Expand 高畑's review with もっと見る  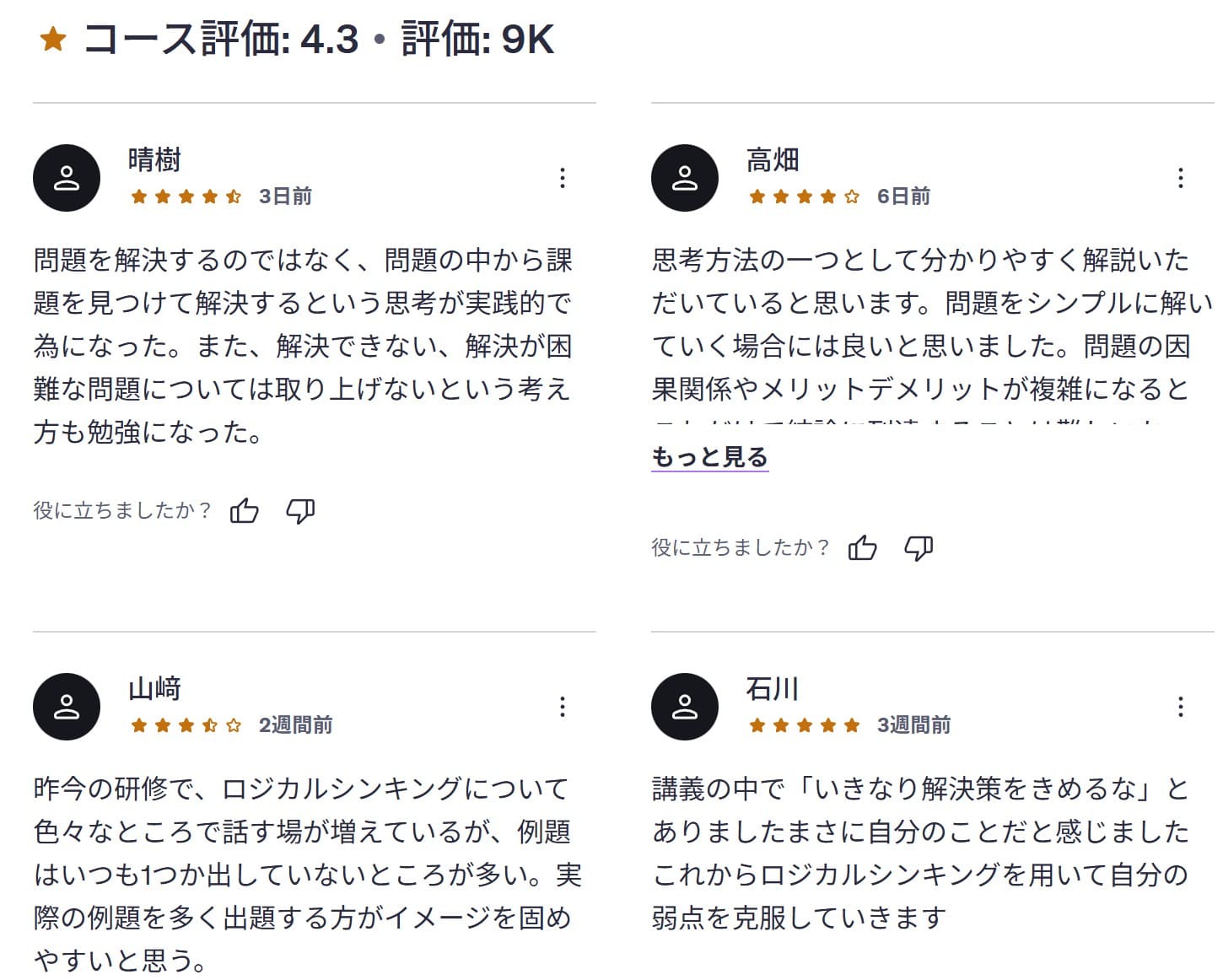tap(708, 458)
